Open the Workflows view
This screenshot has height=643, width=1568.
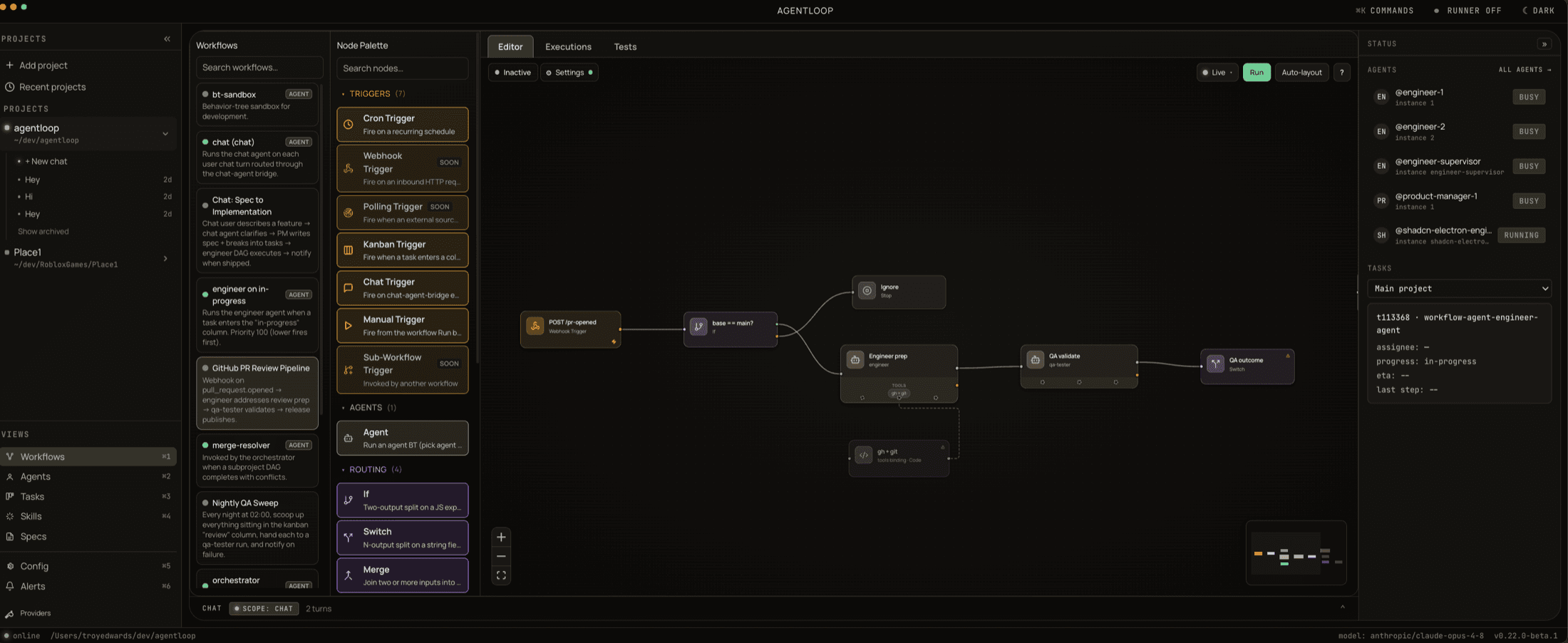88,457
